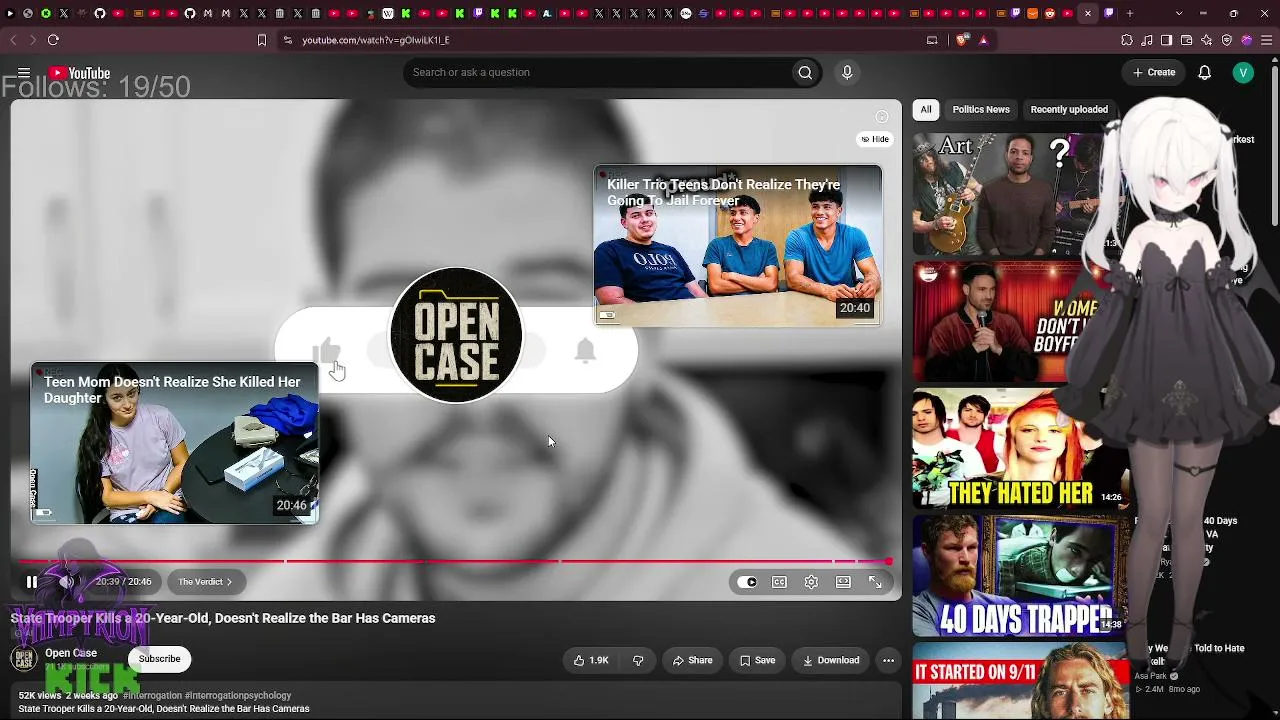Open the Brave Shields icon
The width and height of the screenshot is (1280, 720).
tap(963, 40)
